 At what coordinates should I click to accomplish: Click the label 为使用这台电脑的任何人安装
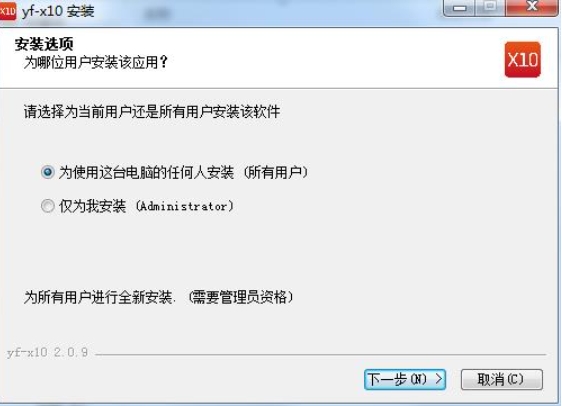tap(146, 172)
